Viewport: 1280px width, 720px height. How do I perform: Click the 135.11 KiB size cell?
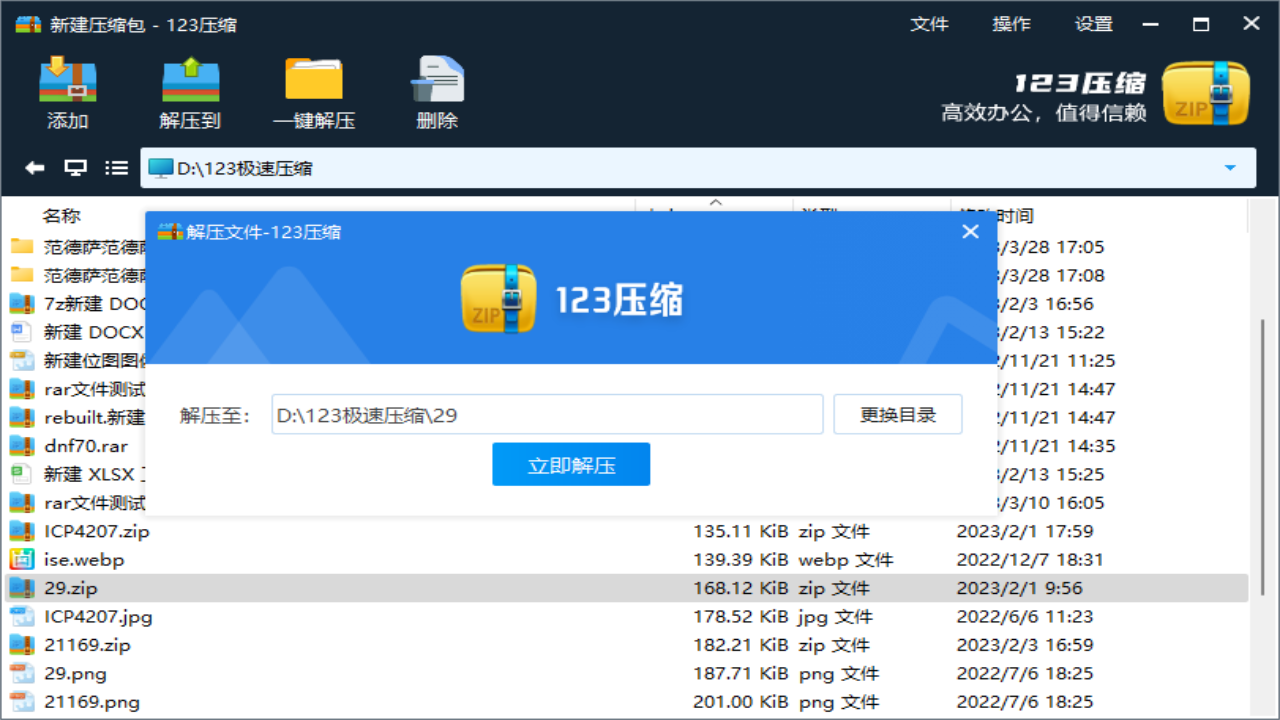[741, 531]
